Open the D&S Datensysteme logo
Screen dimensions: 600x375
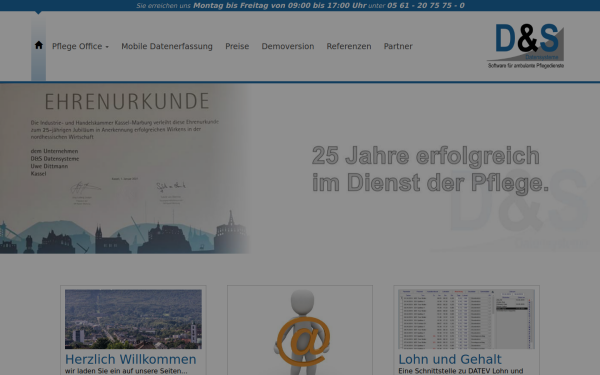coord(525,46)
